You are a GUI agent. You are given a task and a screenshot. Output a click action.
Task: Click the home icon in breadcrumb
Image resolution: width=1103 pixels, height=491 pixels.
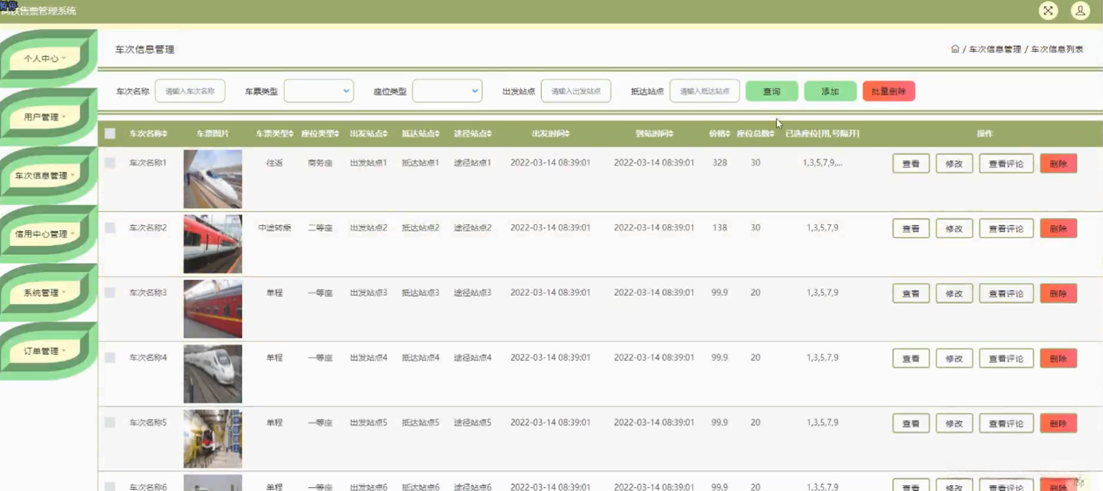point(955,49)
